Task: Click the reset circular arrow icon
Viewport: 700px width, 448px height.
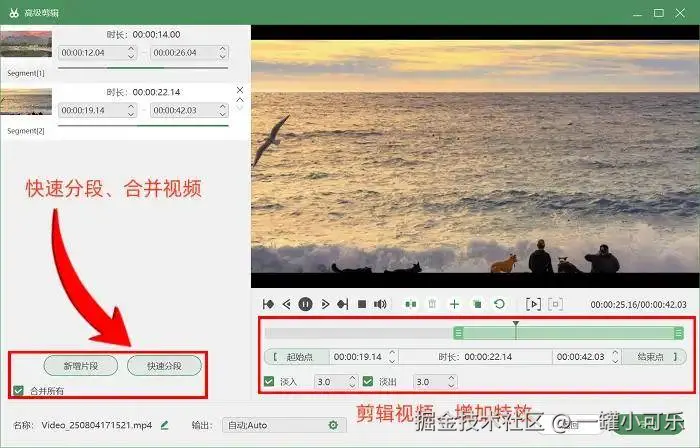Action: (499, 304)
